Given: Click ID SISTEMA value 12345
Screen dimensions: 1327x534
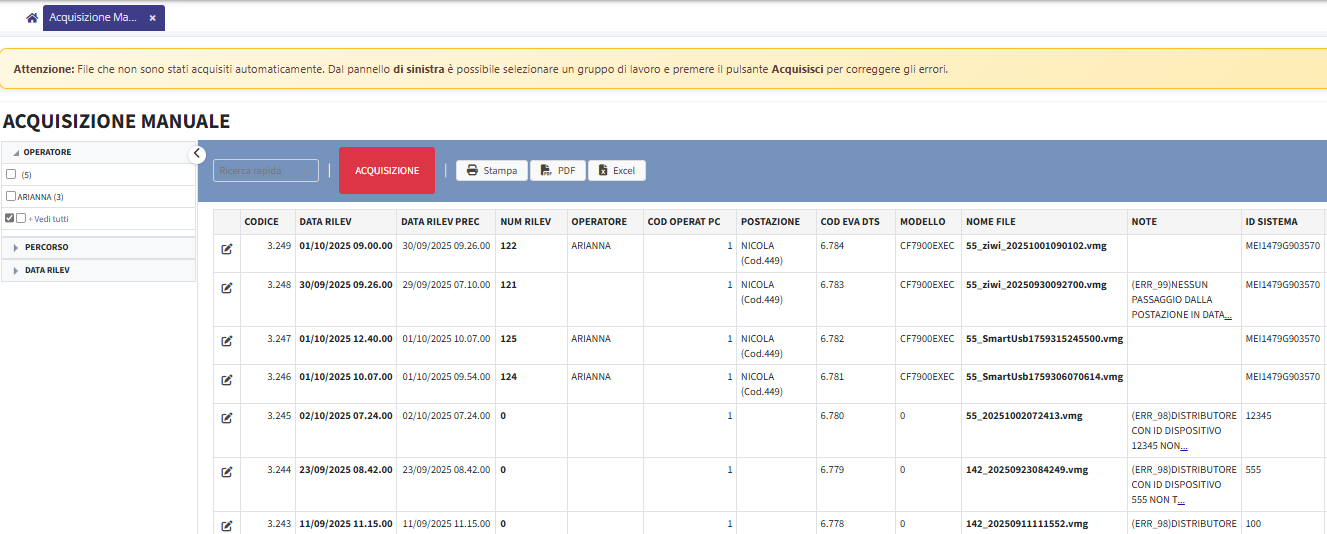Looking at the screenshot, I should pyautogui.click(x=1259, y=415).
